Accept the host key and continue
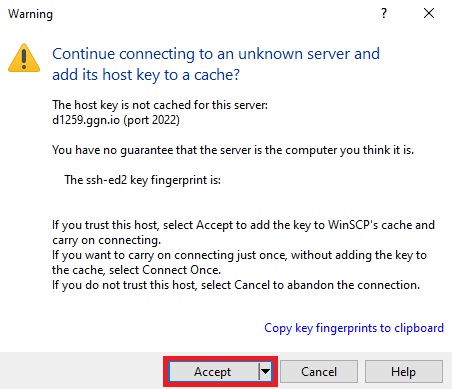 (213, 371)
